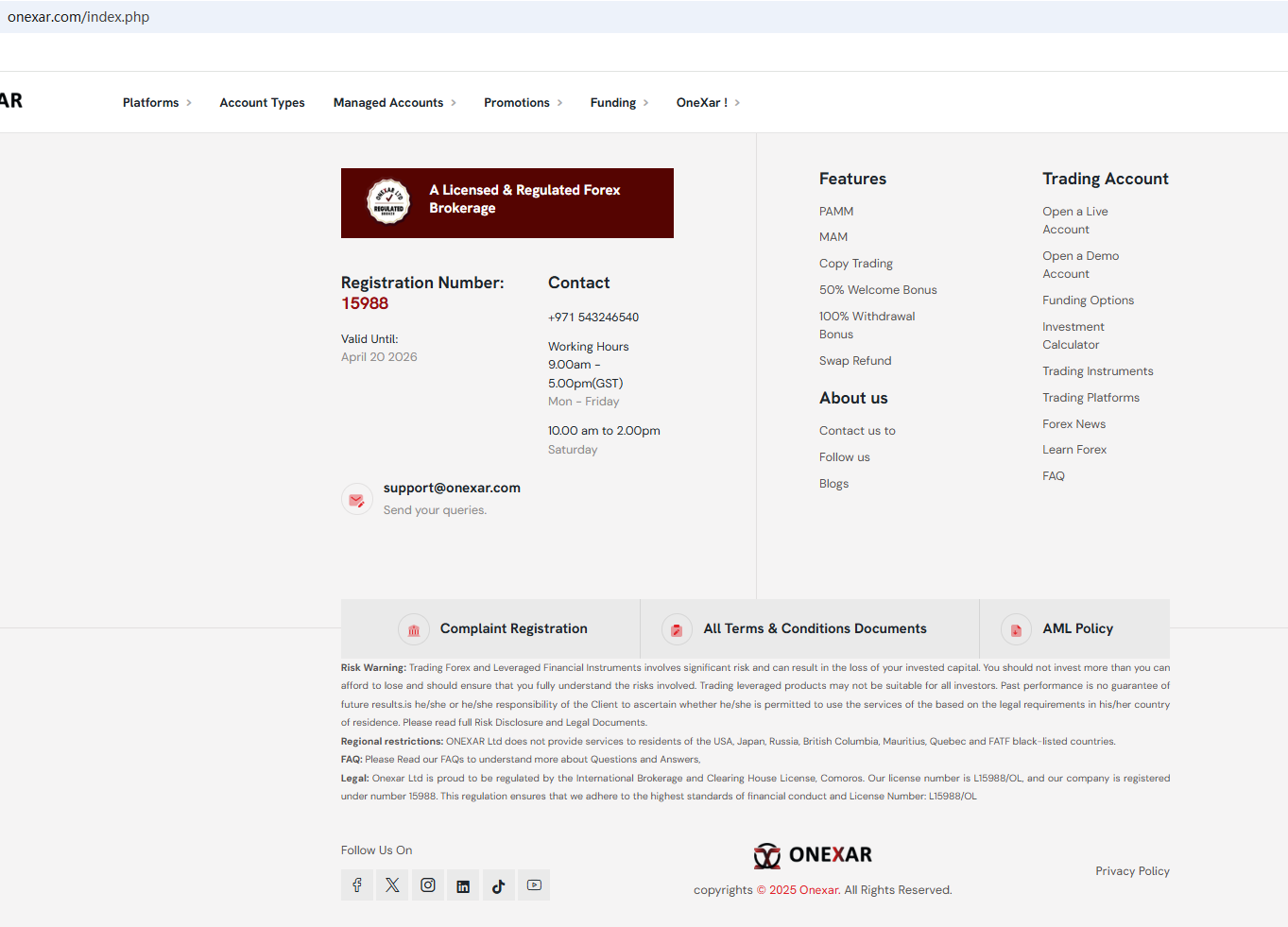Click the Complaint Registration button
Image resolution: width=1288 pixels, height=927 pixels.
[490, 629]
